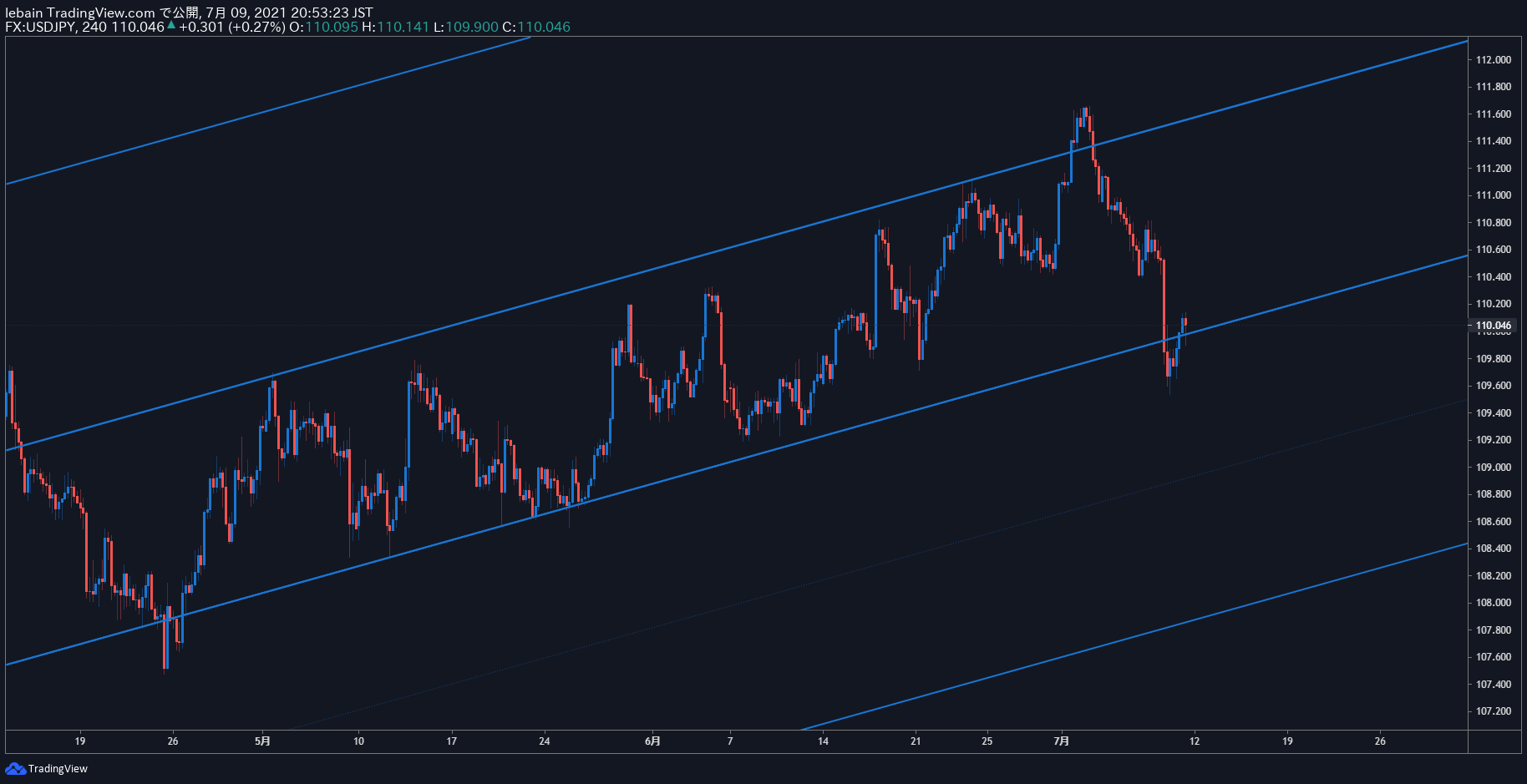Click the current price tag 110.046 on the axis
Screen dimensions: 1527x784
pos(1493,326)
